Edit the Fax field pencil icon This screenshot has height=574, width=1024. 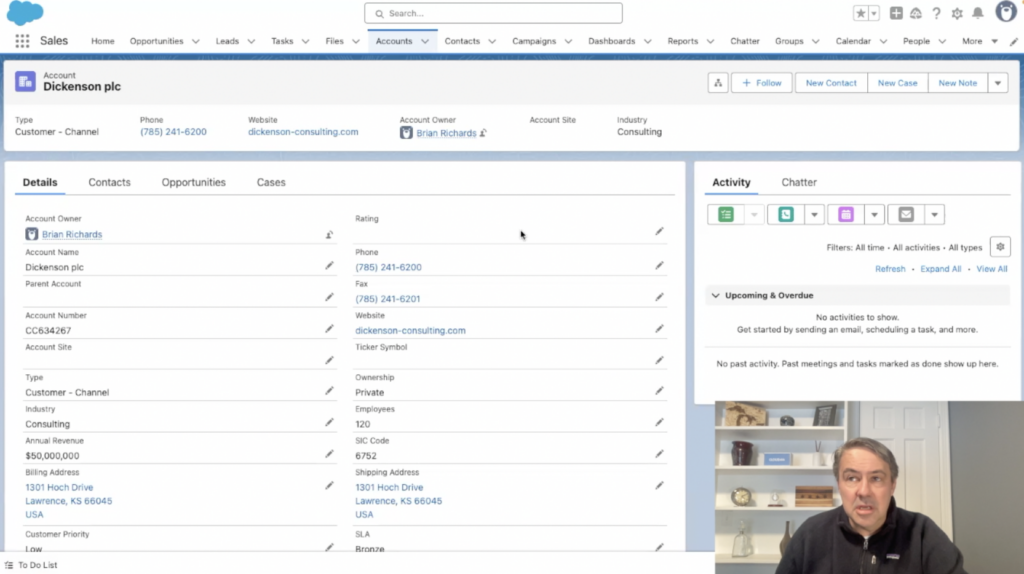[660, 296]
